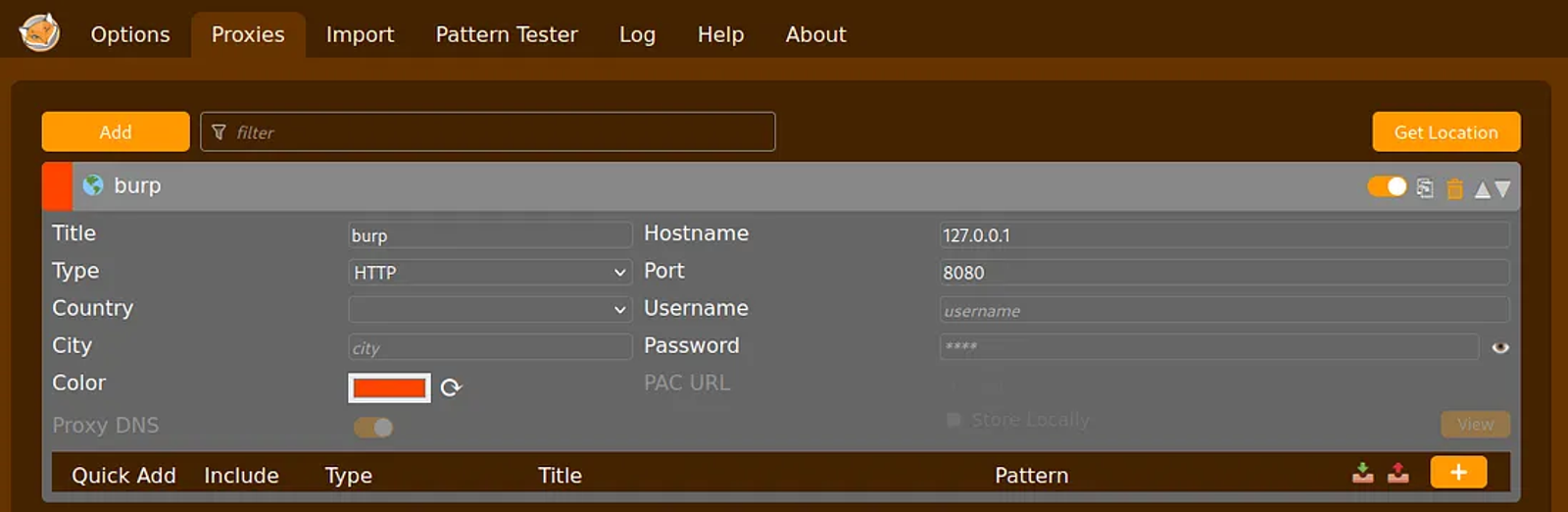This screenshot has height=512, width=1568.
Task: Open the Log tab
Action: [637, 34]
